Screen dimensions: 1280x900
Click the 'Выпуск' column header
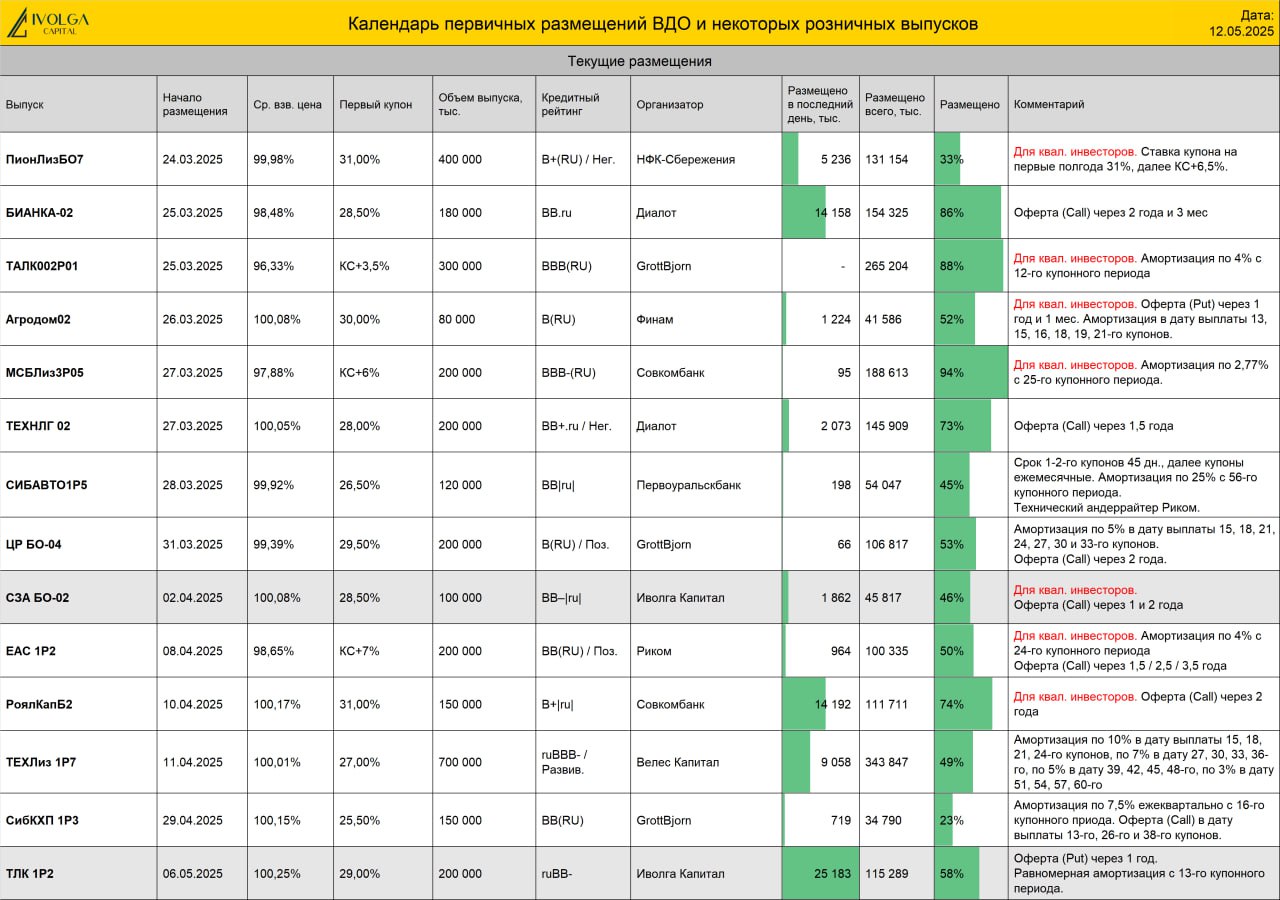point(25,104)
